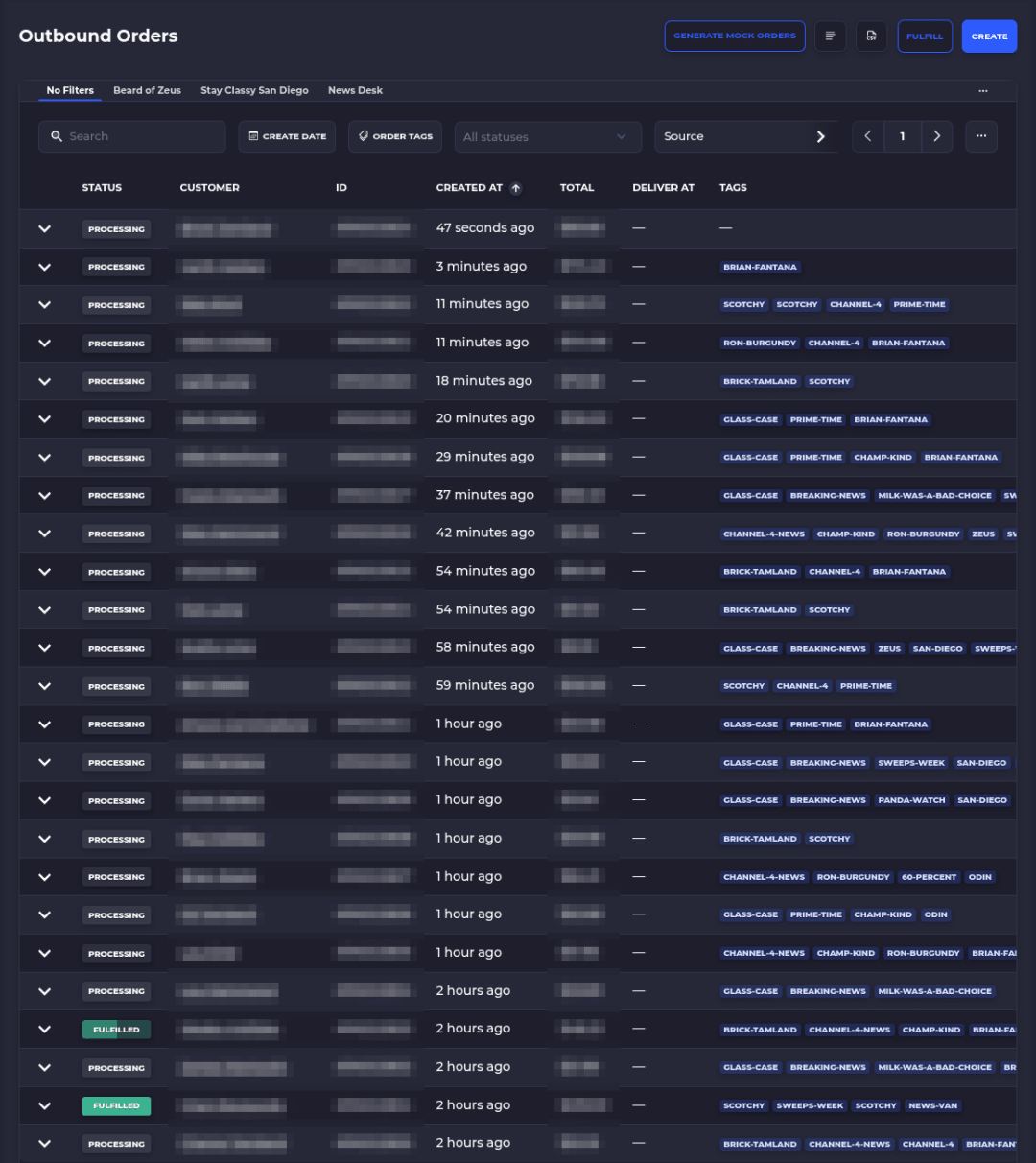This screenshot has height=1163, width=1036.
Task: Open the ellipsis menu in the filter tabs bar
Action: point(983,90)
